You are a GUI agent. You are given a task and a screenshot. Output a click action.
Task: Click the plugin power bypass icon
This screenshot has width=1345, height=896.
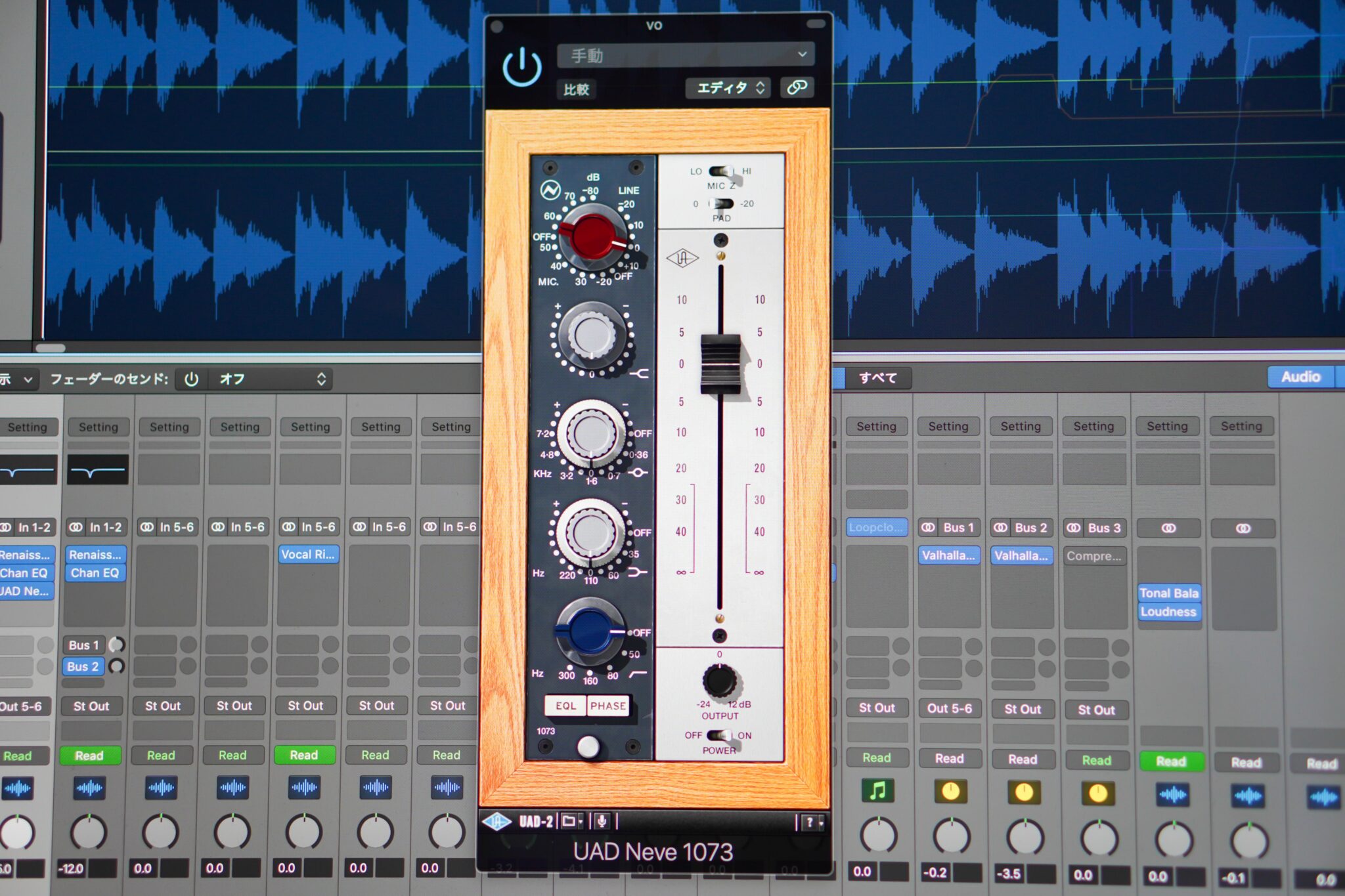522,68
